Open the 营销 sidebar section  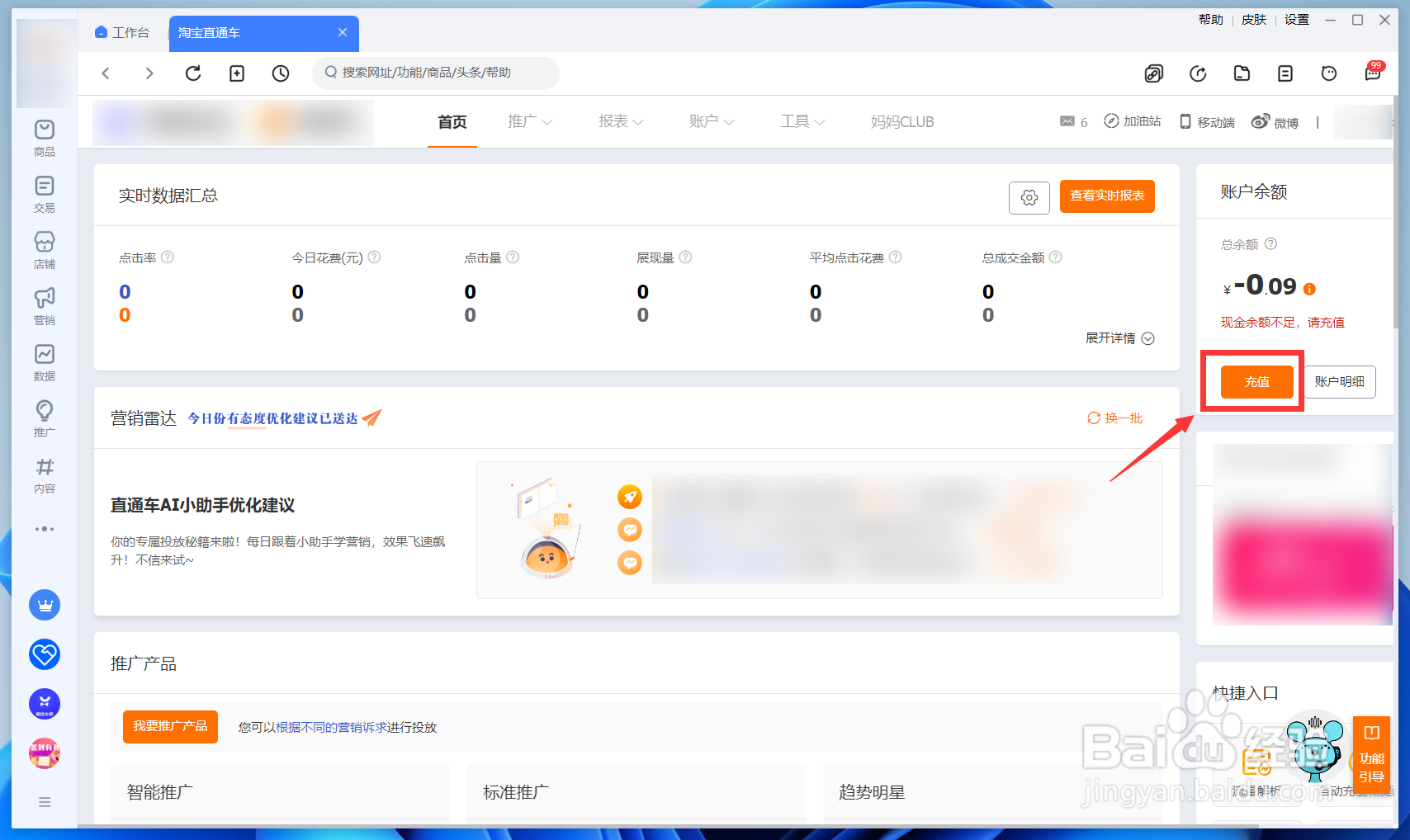click(x=45, y=306)
